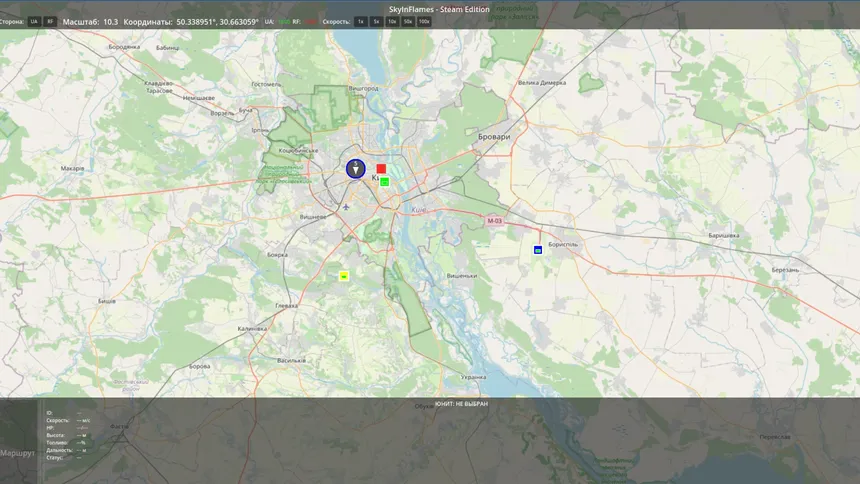This screenshot has width=860, height=484.
Task: Click the Баришівка town label
Action: 723,235
